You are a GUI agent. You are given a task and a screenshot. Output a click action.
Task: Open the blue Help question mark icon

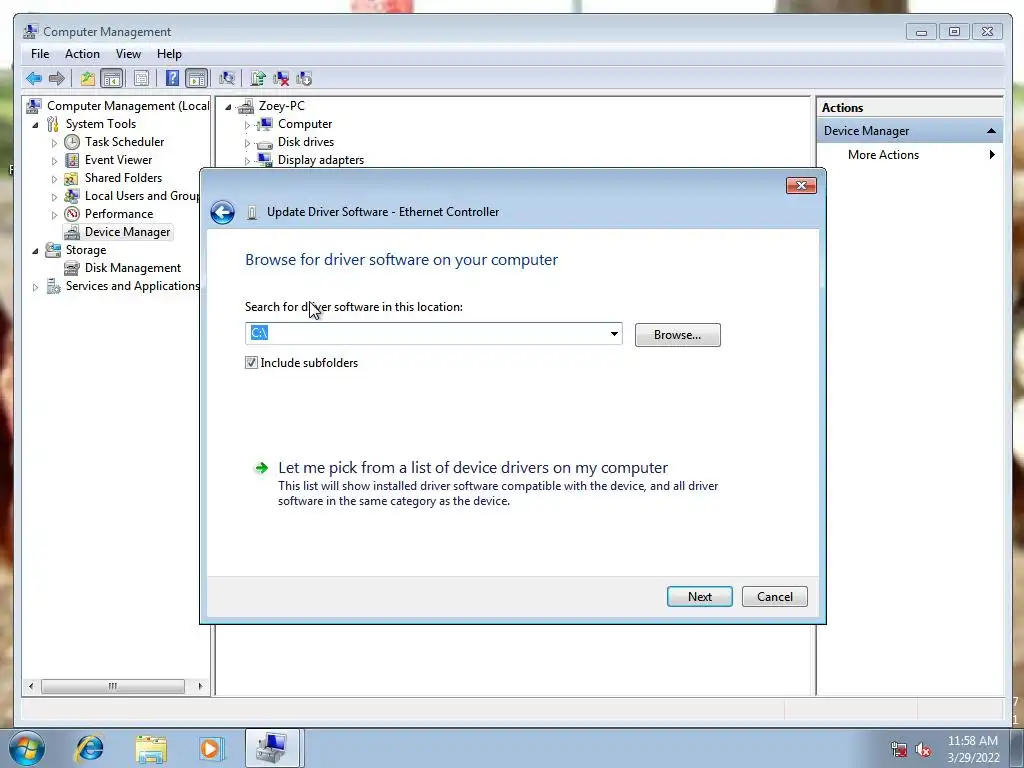(x=172, y=79)
